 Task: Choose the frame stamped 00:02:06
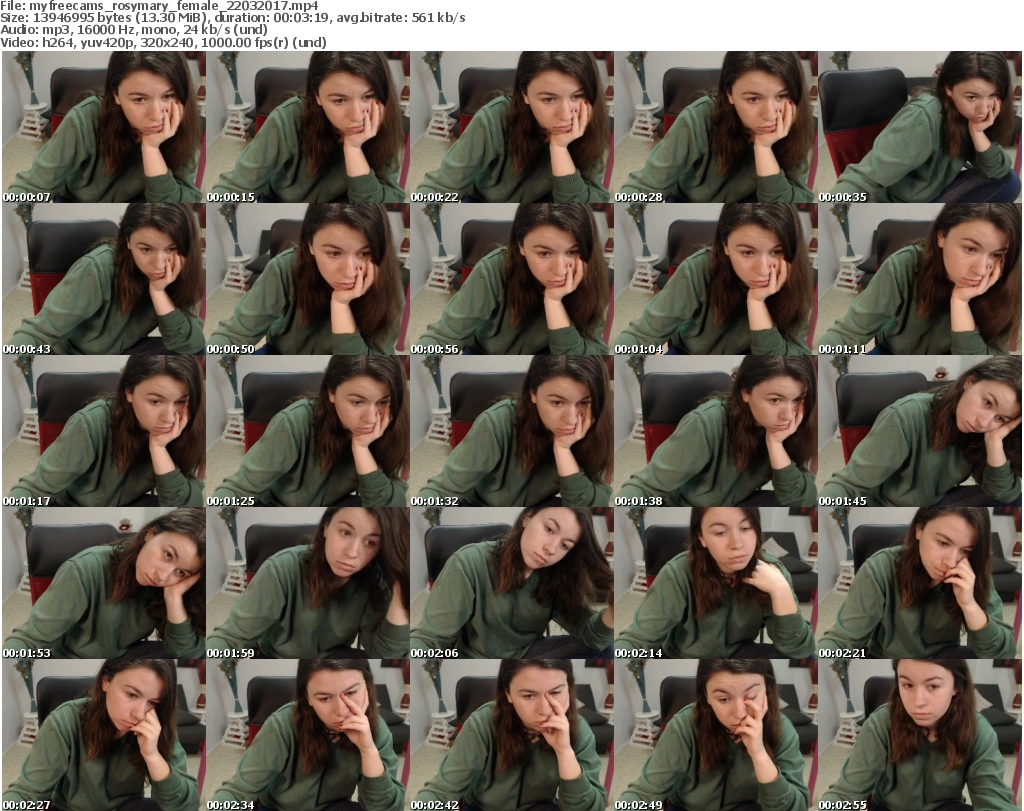click(512, 584)
